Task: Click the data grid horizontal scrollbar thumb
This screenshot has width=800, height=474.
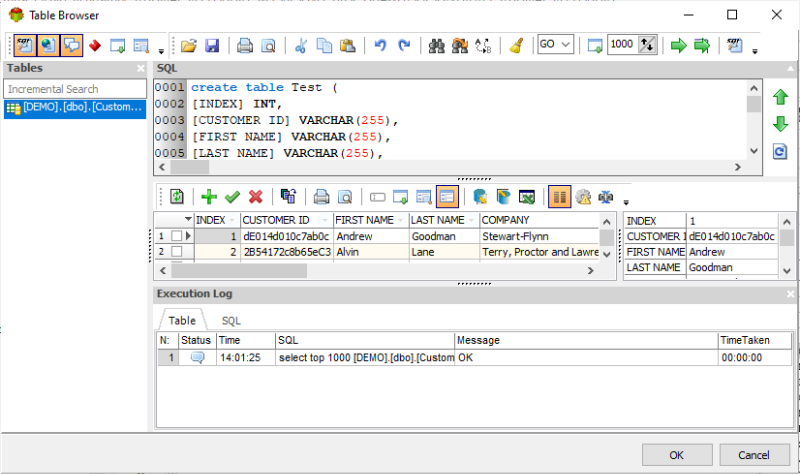Action: [x=239, y=270]
